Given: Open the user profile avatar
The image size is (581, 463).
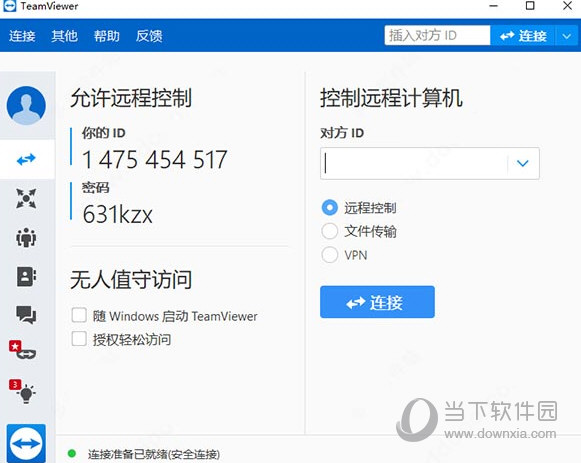Looking at the screenshot, I should click(x=26, y=106).
